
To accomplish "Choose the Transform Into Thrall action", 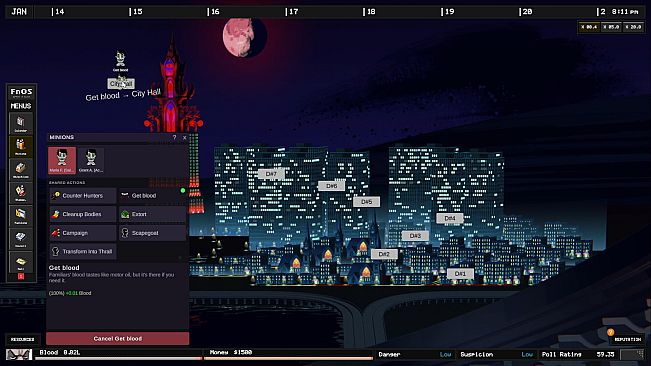I will 83,251.
